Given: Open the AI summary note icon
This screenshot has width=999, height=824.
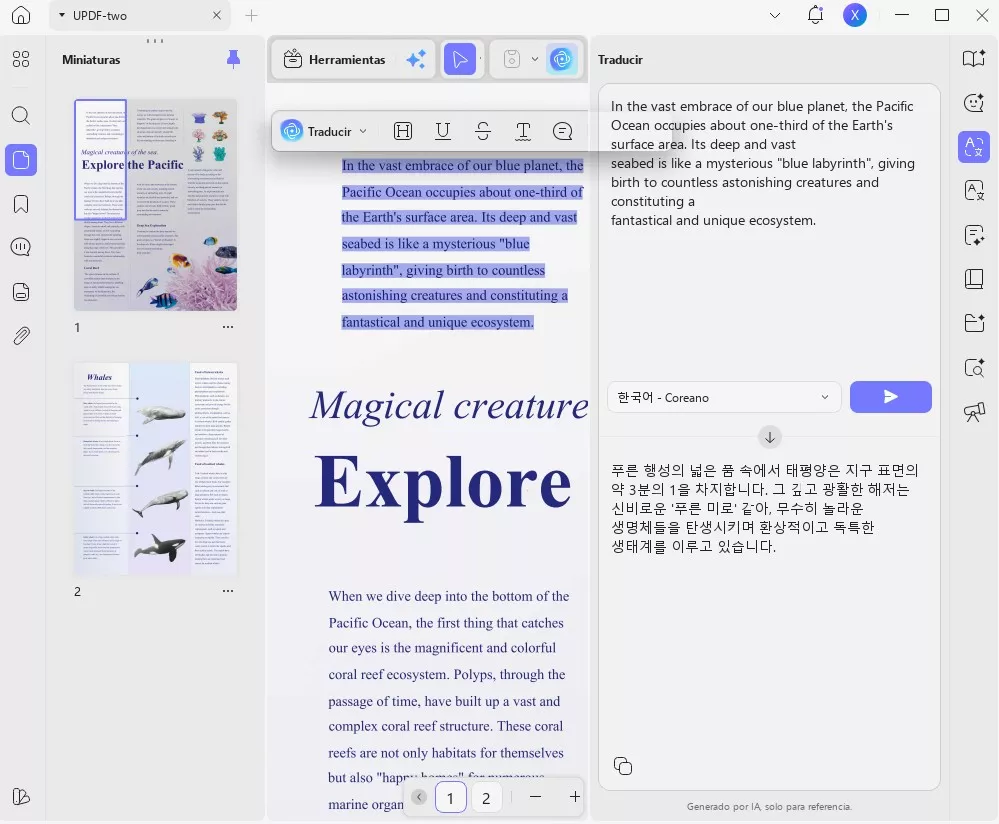Looking at the screenshot, I should coord(974,235).
